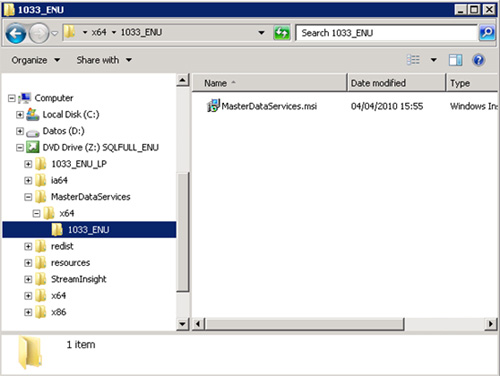Select Computer in the navigation tree

pyautogui.click(x=54, y=98)
